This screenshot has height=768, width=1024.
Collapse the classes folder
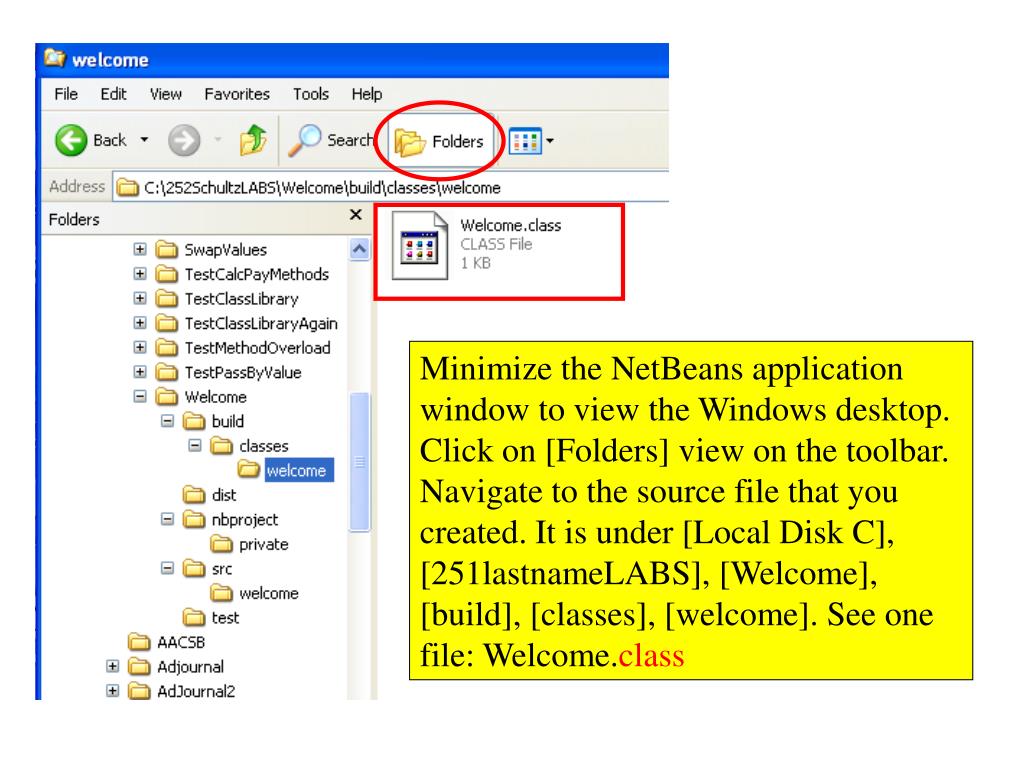pyautogui.click(x=195, y=445)
